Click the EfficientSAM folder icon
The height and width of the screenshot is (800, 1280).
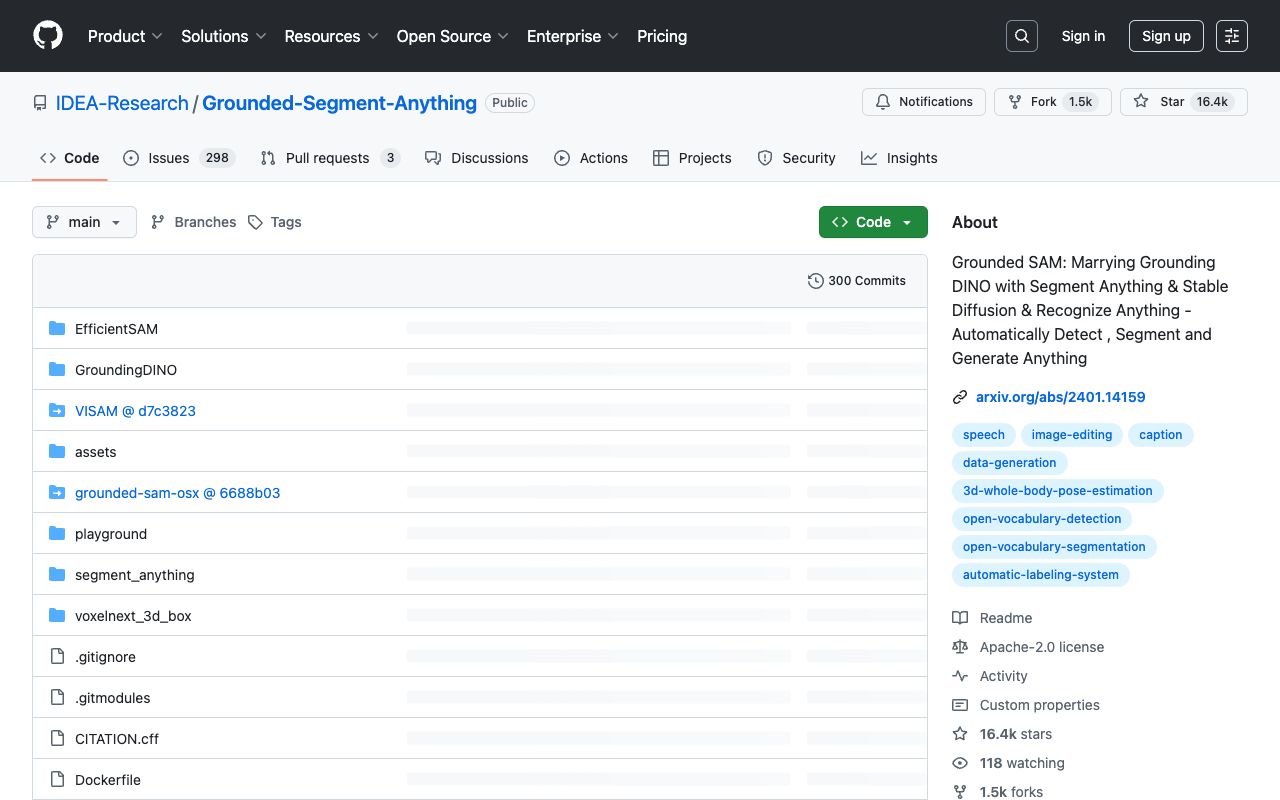point(57,329)
